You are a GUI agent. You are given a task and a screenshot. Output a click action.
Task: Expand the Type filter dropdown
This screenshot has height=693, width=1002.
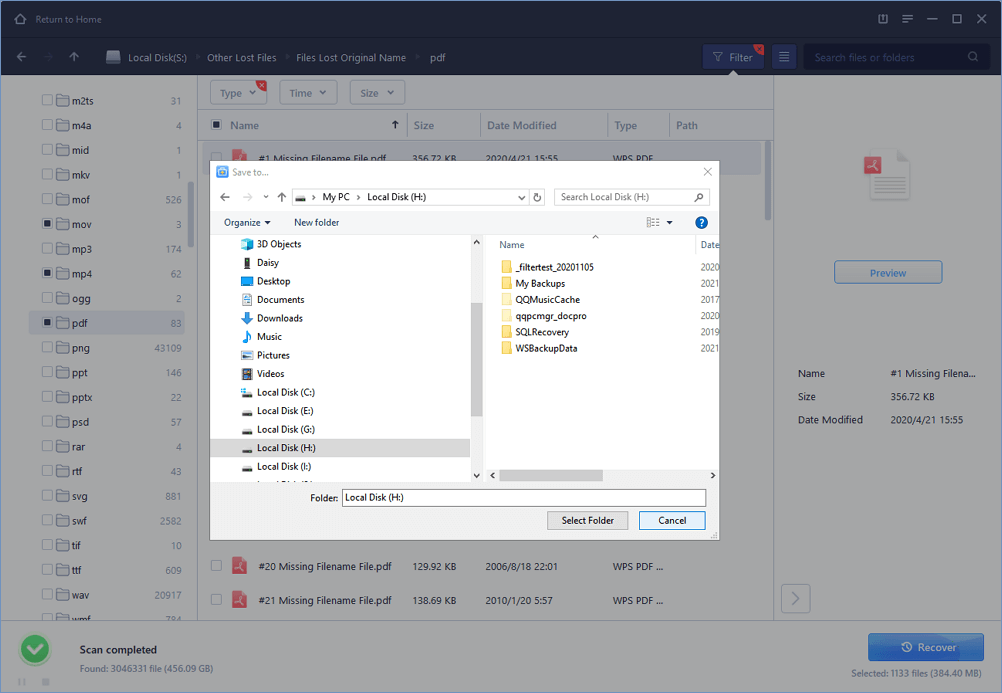[237, 93]
